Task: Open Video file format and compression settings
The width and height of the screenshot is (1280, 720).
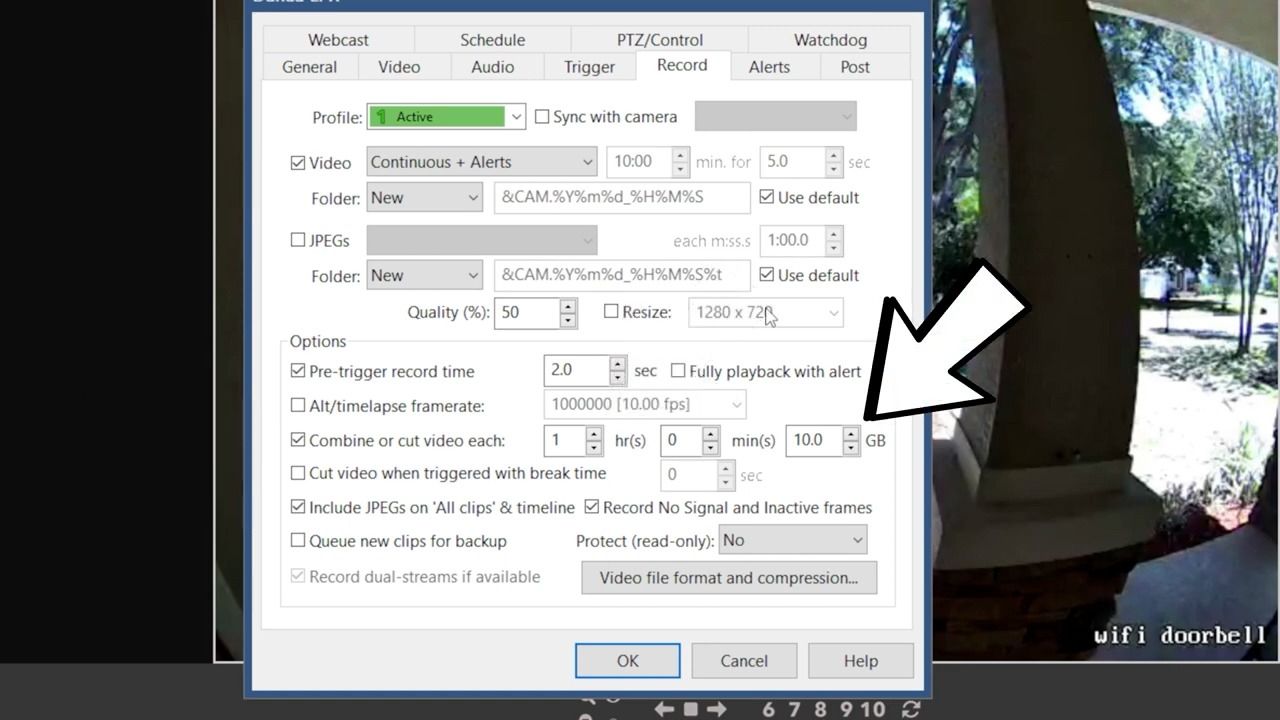Action: 729,578
